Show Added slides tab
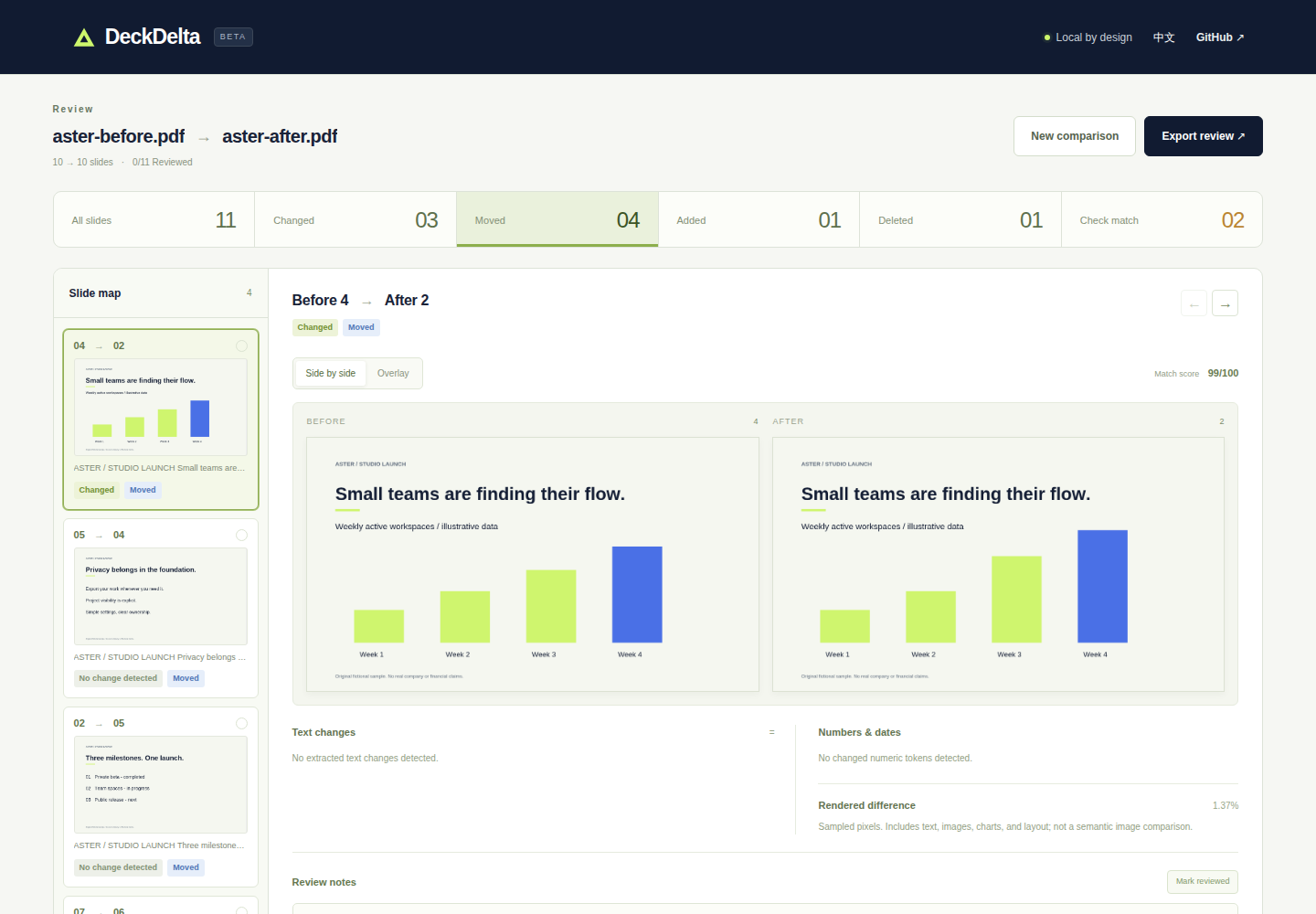Screen dimensions: 1316x914 point(759,219)
